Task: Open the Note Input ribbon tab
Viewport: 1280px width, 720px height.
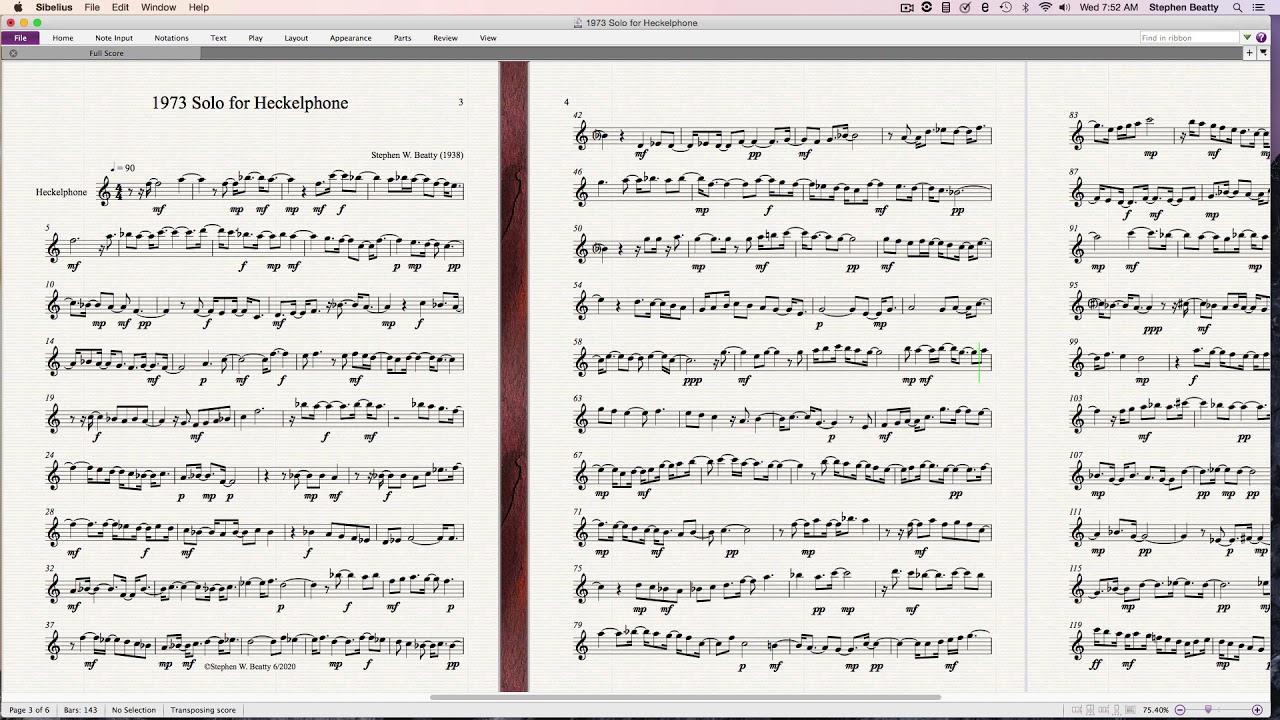Action: [114, 38]
